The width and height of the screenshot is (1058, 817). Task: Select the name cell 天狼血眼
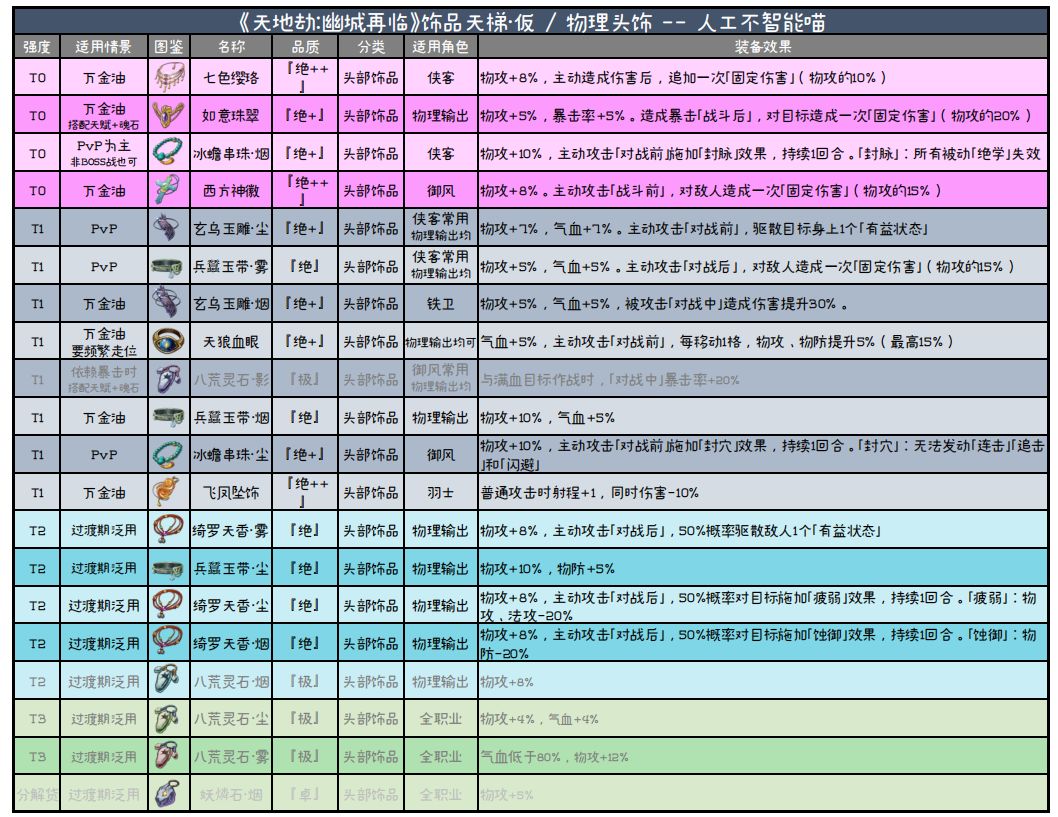pos(231,341)
